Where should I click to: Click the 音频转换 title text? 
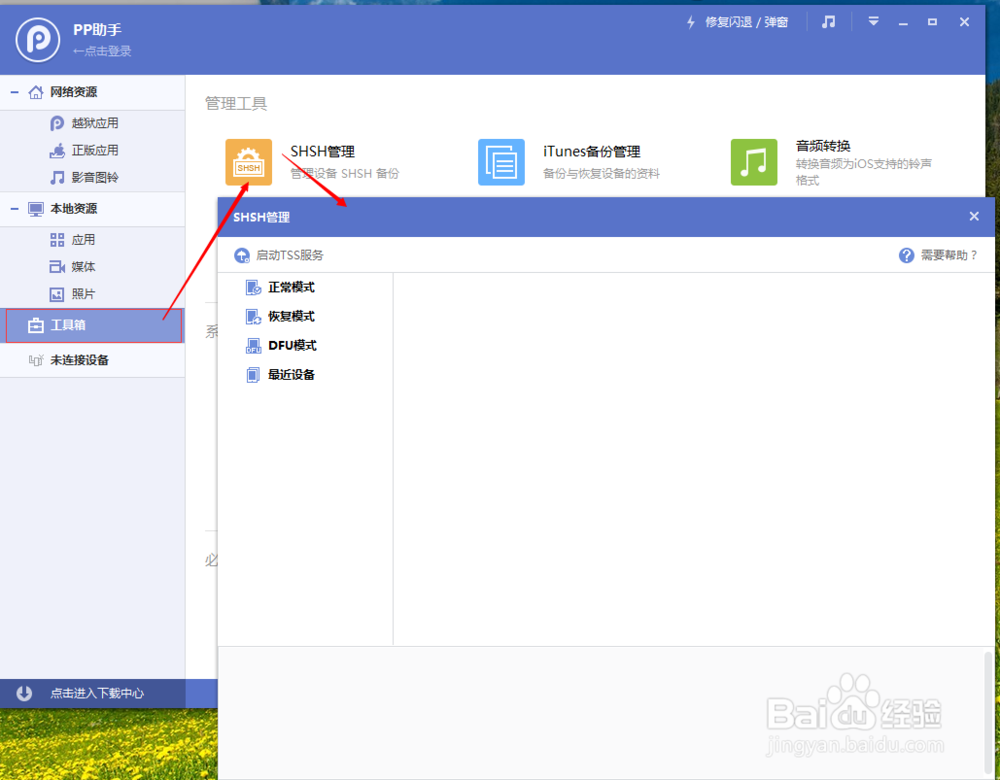[823, 146]
